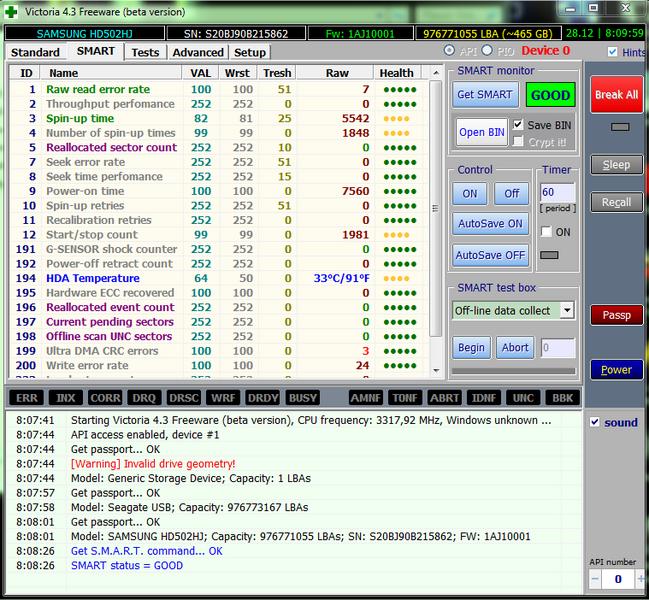This screenshot has height=600, width=649.
Task: Click the BBK error indicator
Action: [x=562, y=398]
